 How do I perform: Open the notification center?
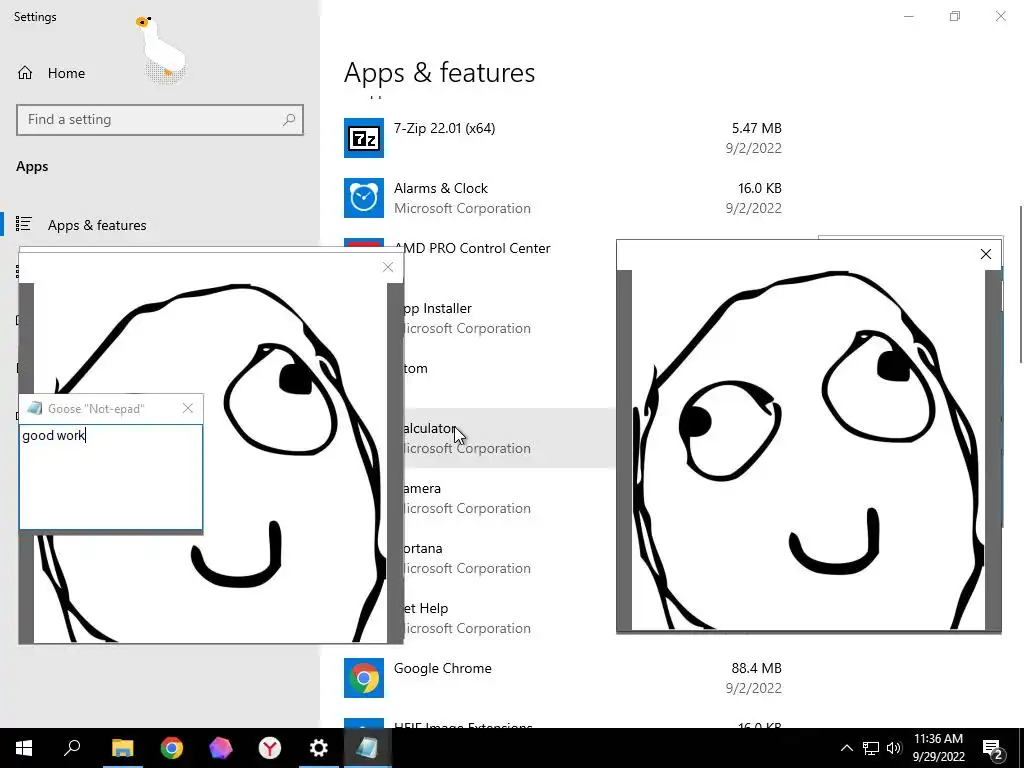[993, 749]
